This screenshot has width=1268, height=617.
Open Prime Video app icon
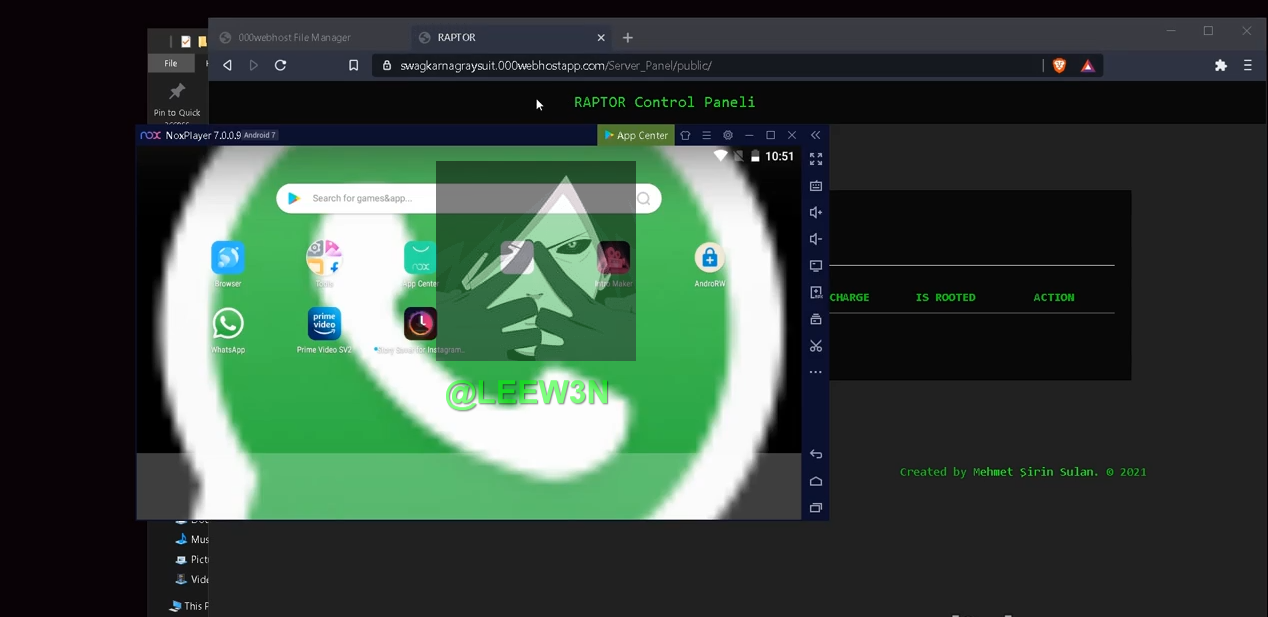pos(324,324)
